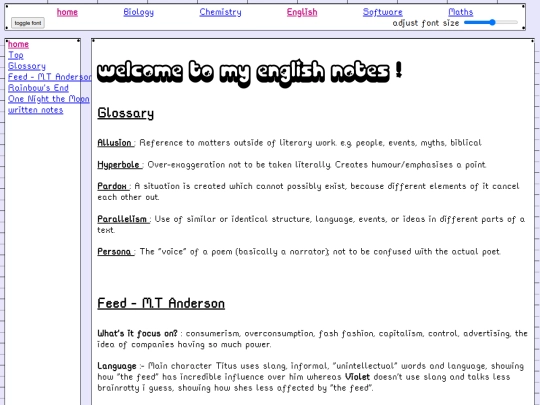Viewport: 540px width, 405px height.
Task: Go to Rainbow's End sidebar link
Action: pos(38,88)
